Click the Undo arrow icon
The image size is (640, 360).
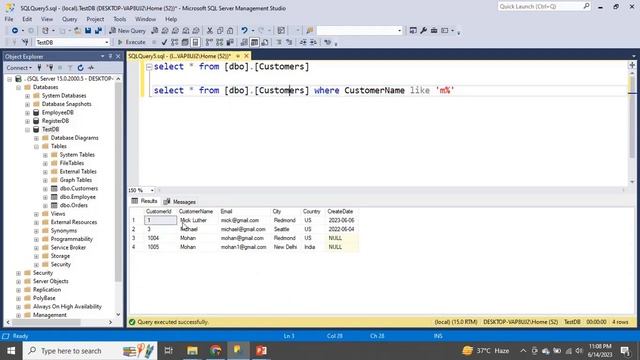244,31
